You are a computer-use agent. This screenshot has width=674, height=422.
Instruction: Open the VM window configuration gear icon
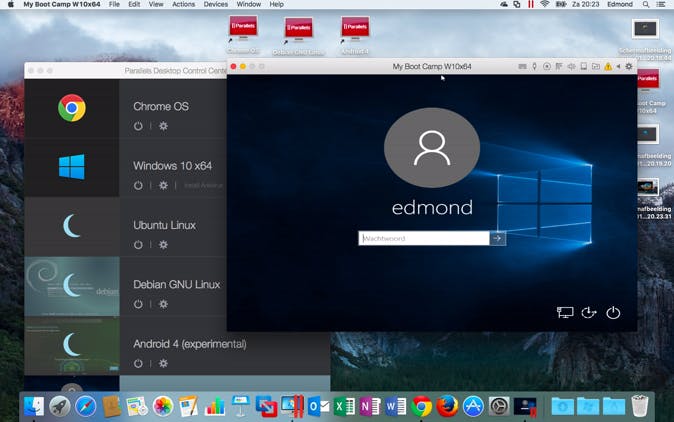click(x=629, y=67)
